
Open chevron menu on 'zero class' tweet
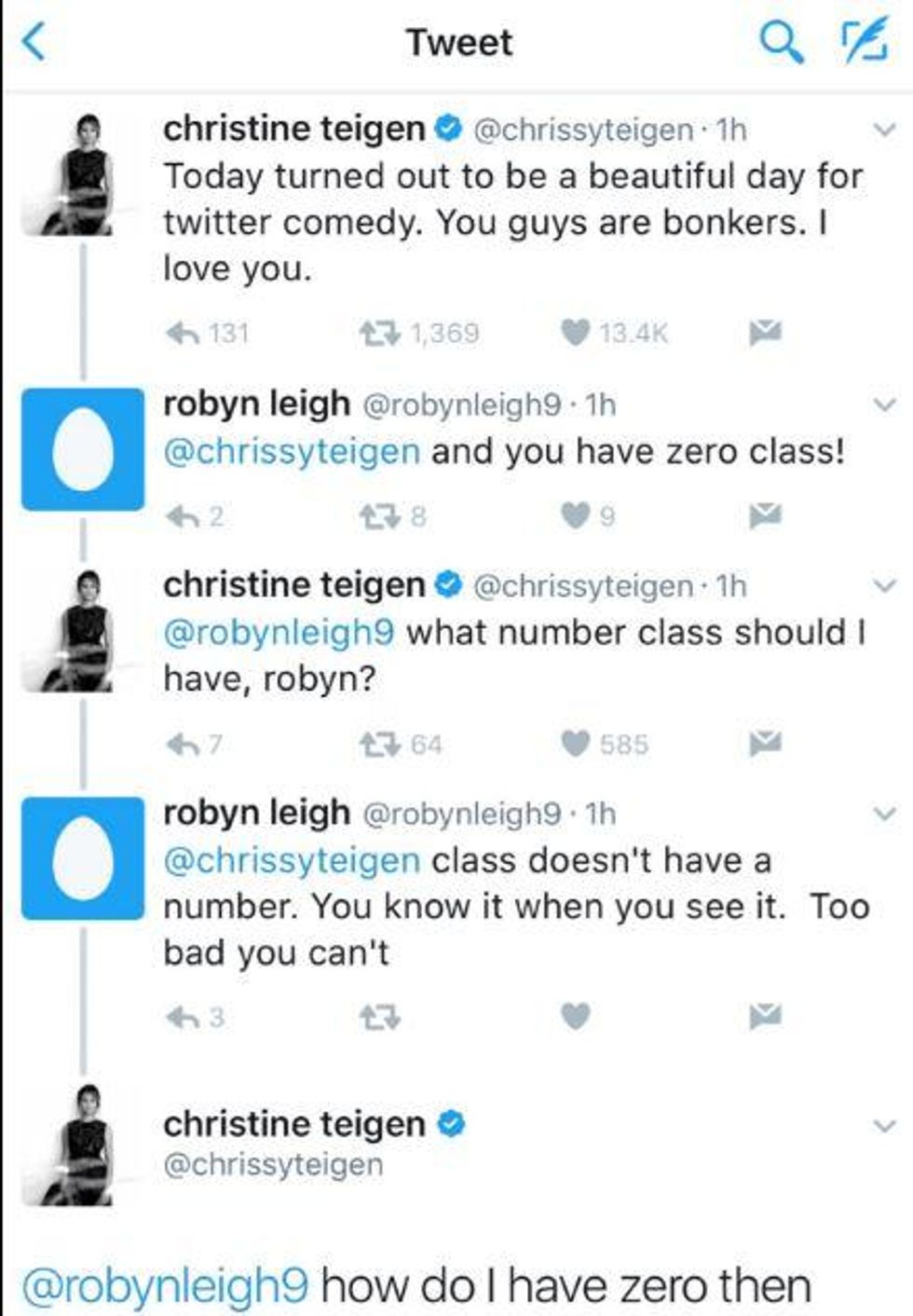point(883,405)
